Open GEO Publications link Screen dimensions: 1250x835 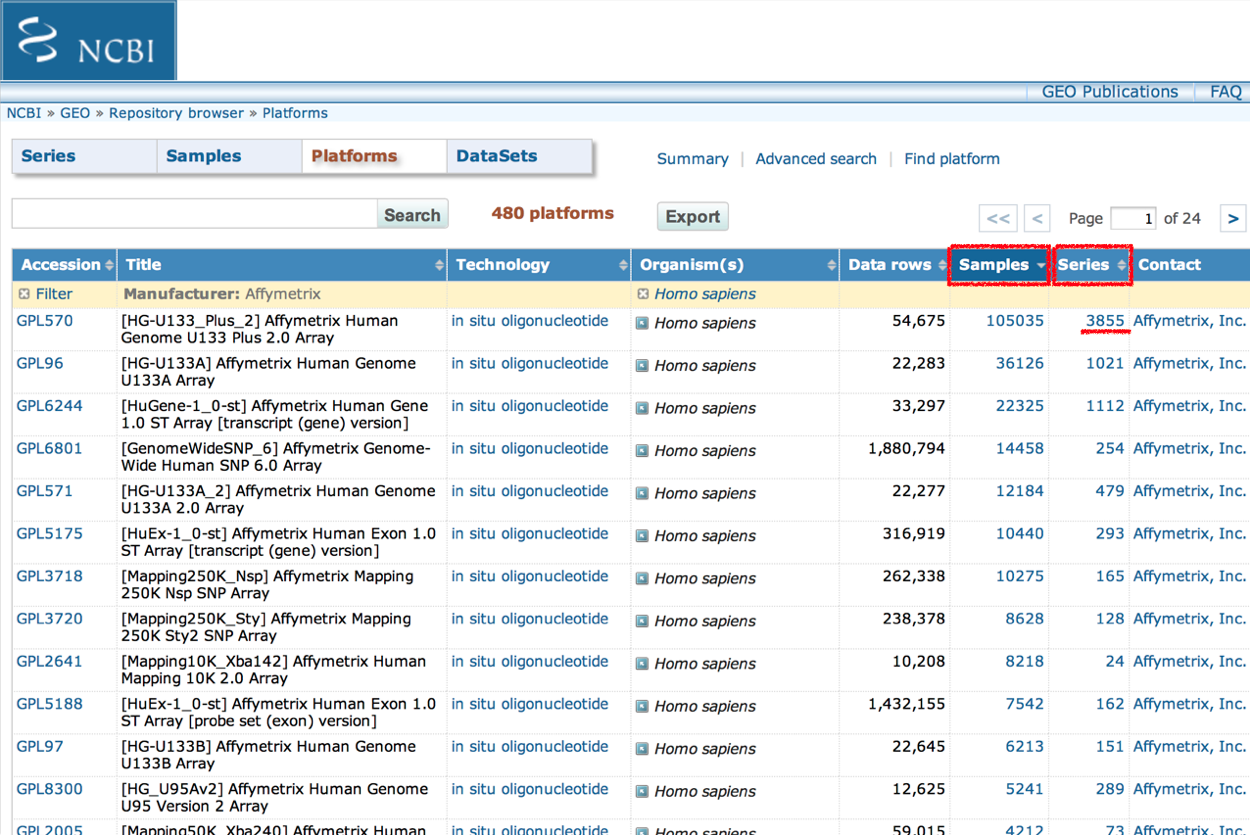pos(1110,92)
